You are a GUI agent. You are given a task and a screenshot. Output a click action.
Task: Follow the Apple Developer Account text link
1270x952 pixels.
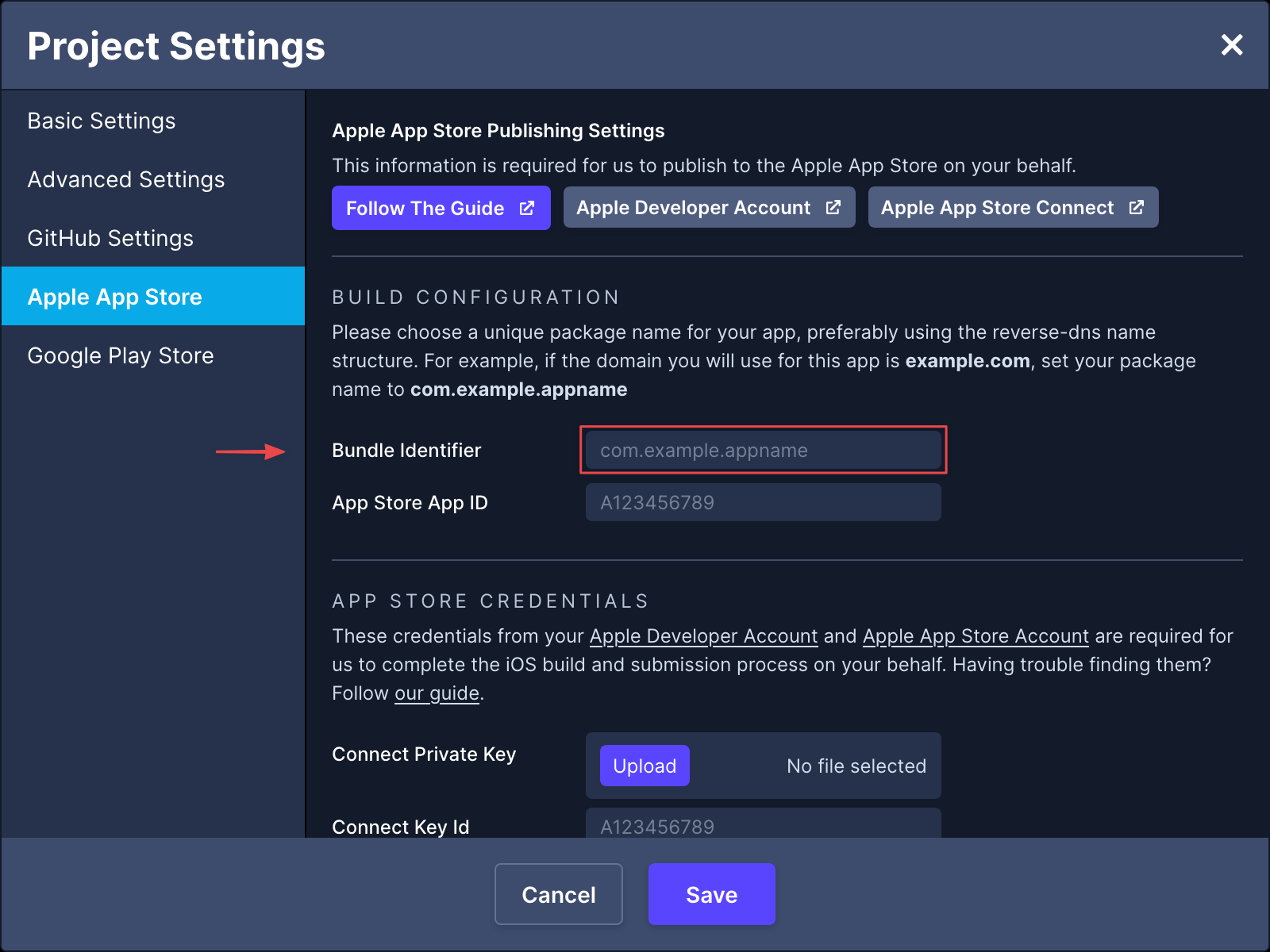pos(703,636)
